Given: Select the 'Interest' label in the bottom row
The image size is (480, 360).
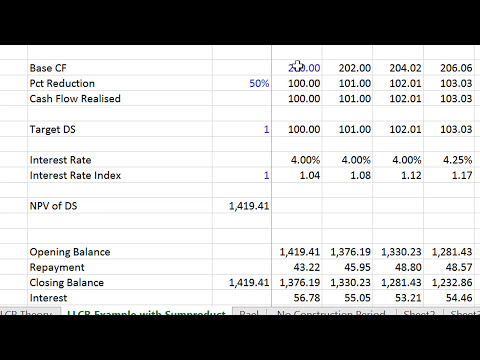Looking at the screenshot, I should tap(120, 298).
